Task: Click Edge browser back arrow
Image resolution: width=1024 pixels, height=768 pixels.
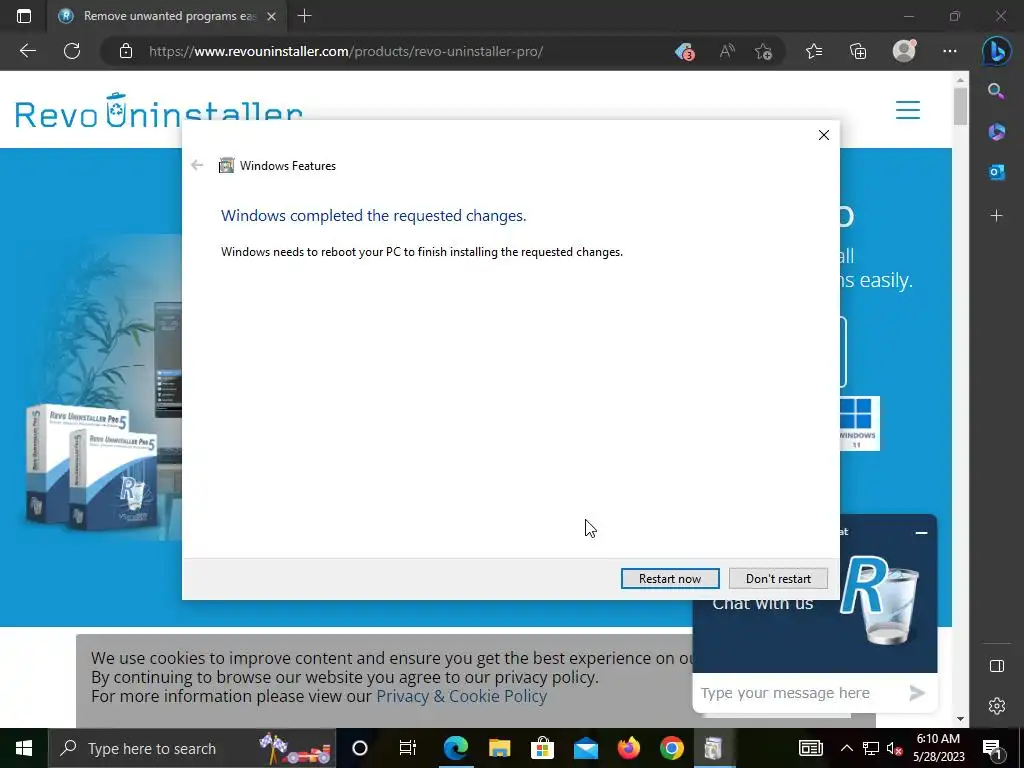Action: click(x=27, y=51)
